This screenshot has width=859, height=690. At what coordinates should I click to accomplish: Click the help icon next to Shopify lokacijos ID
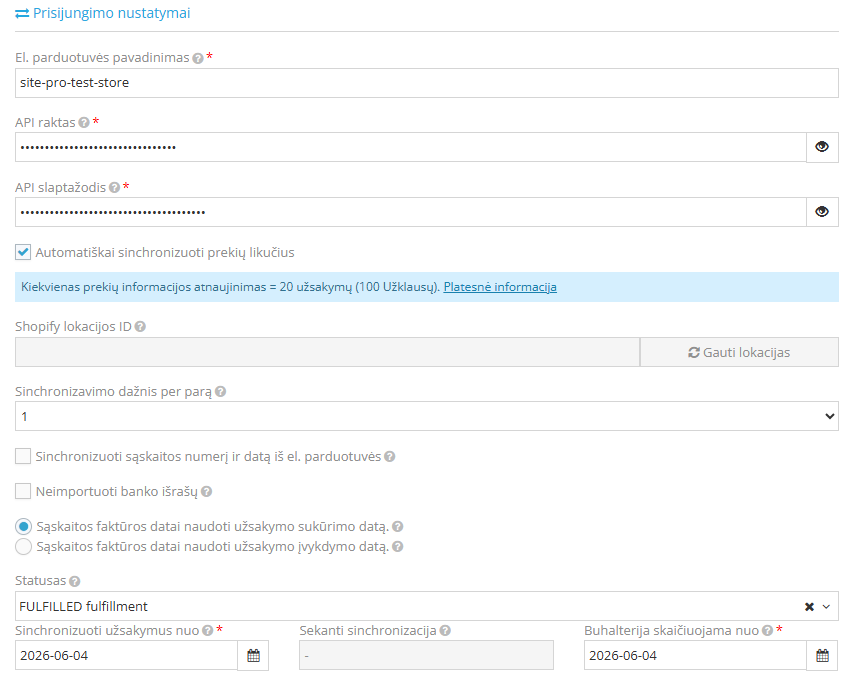click(x=140, y=327)
